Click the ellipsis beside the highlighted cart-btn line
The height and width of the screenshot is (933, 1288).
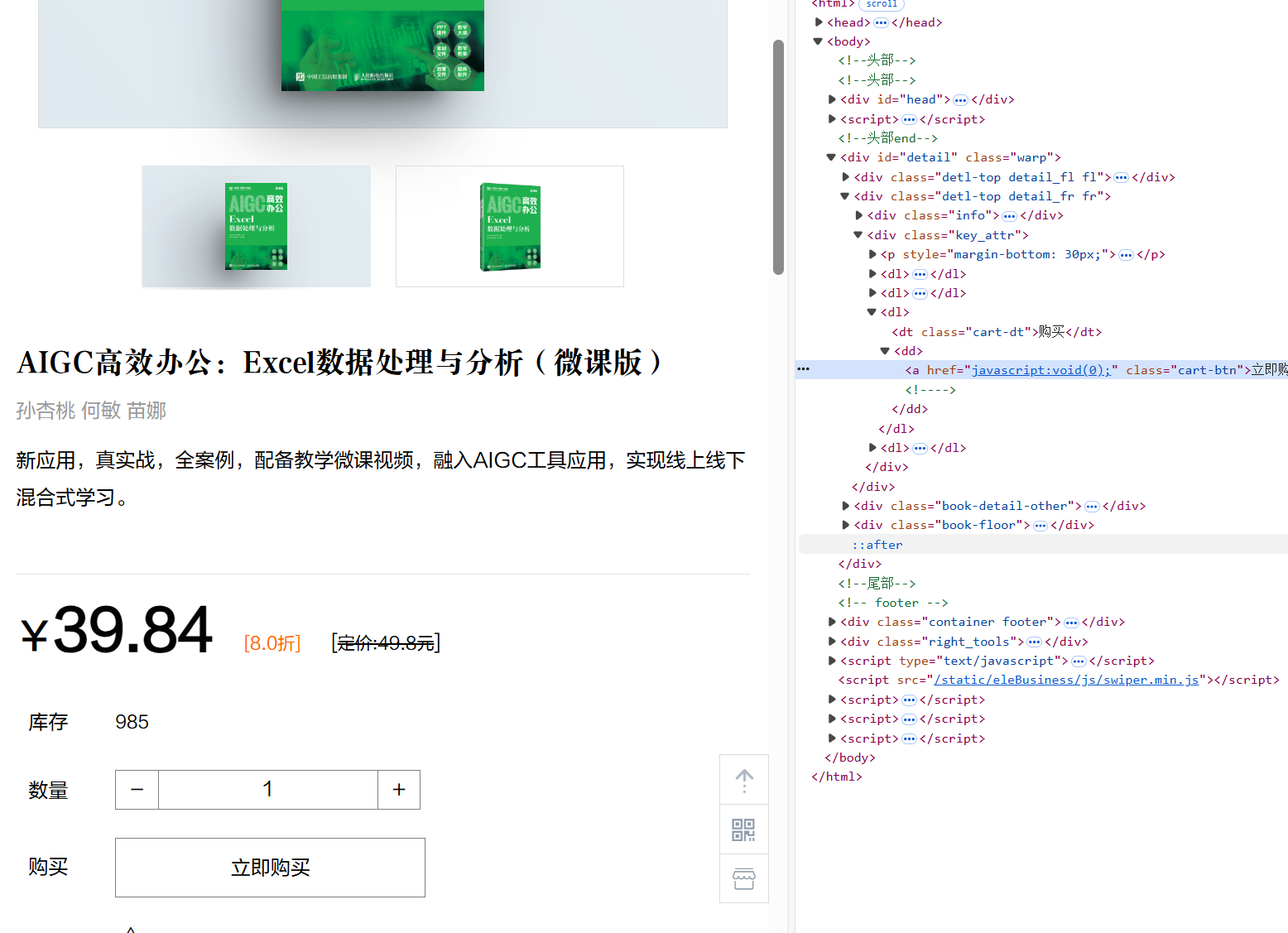[x=803, y=368]
